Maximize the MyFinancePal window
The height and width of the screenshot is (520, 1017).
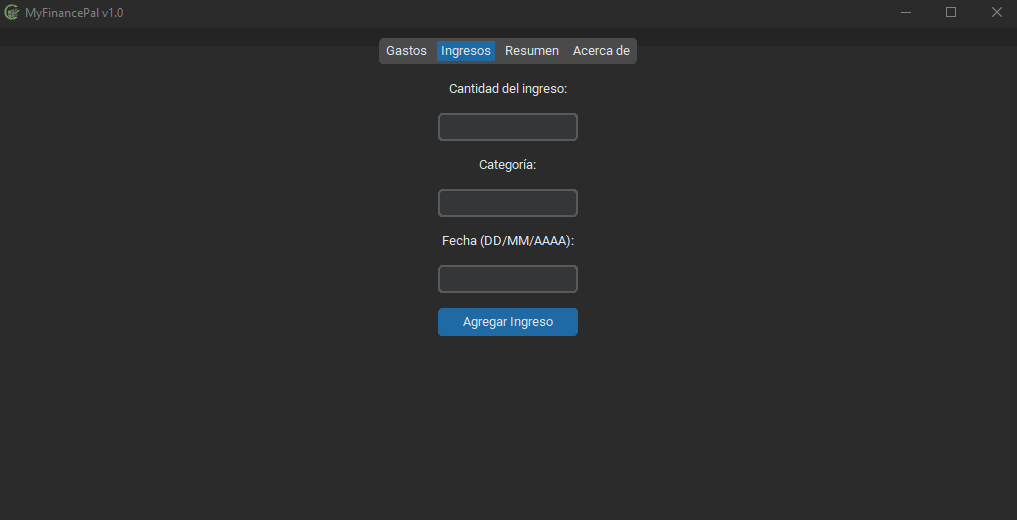pyautogui.click(x=951, y=12)
